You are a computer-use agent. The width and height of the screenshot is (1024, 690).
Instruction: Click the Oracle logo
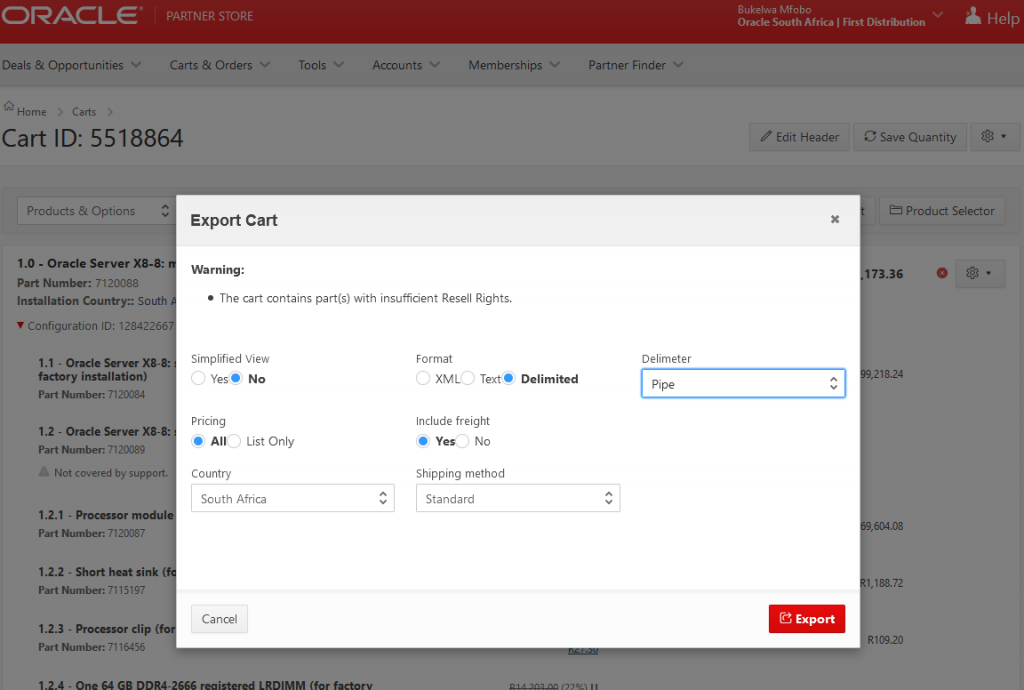(x=70, y=16)
